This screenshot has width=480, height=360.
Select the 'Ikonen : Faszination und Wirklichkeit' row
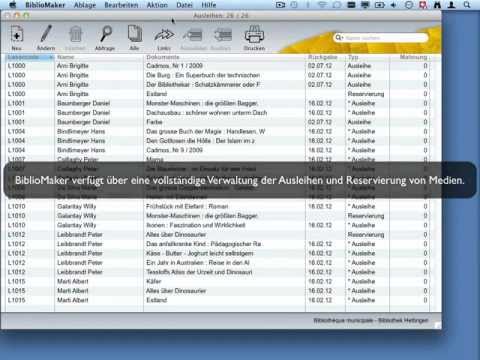pyautogui.click(x=218, y=225)
